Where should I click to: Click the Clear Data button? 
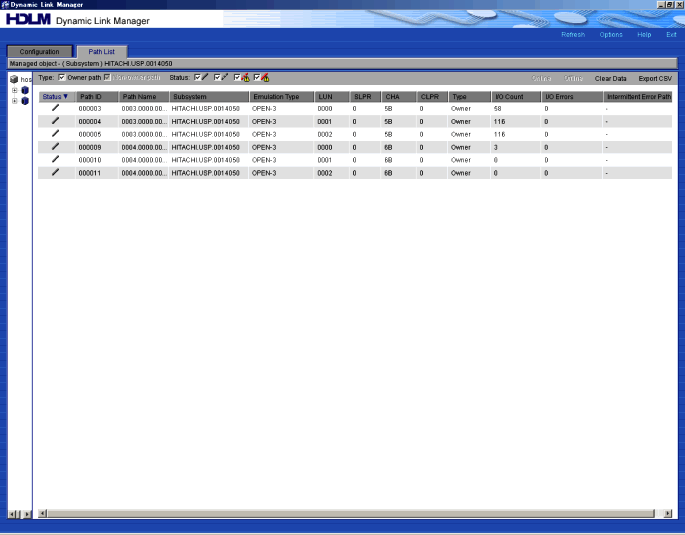tap(610, 79)
